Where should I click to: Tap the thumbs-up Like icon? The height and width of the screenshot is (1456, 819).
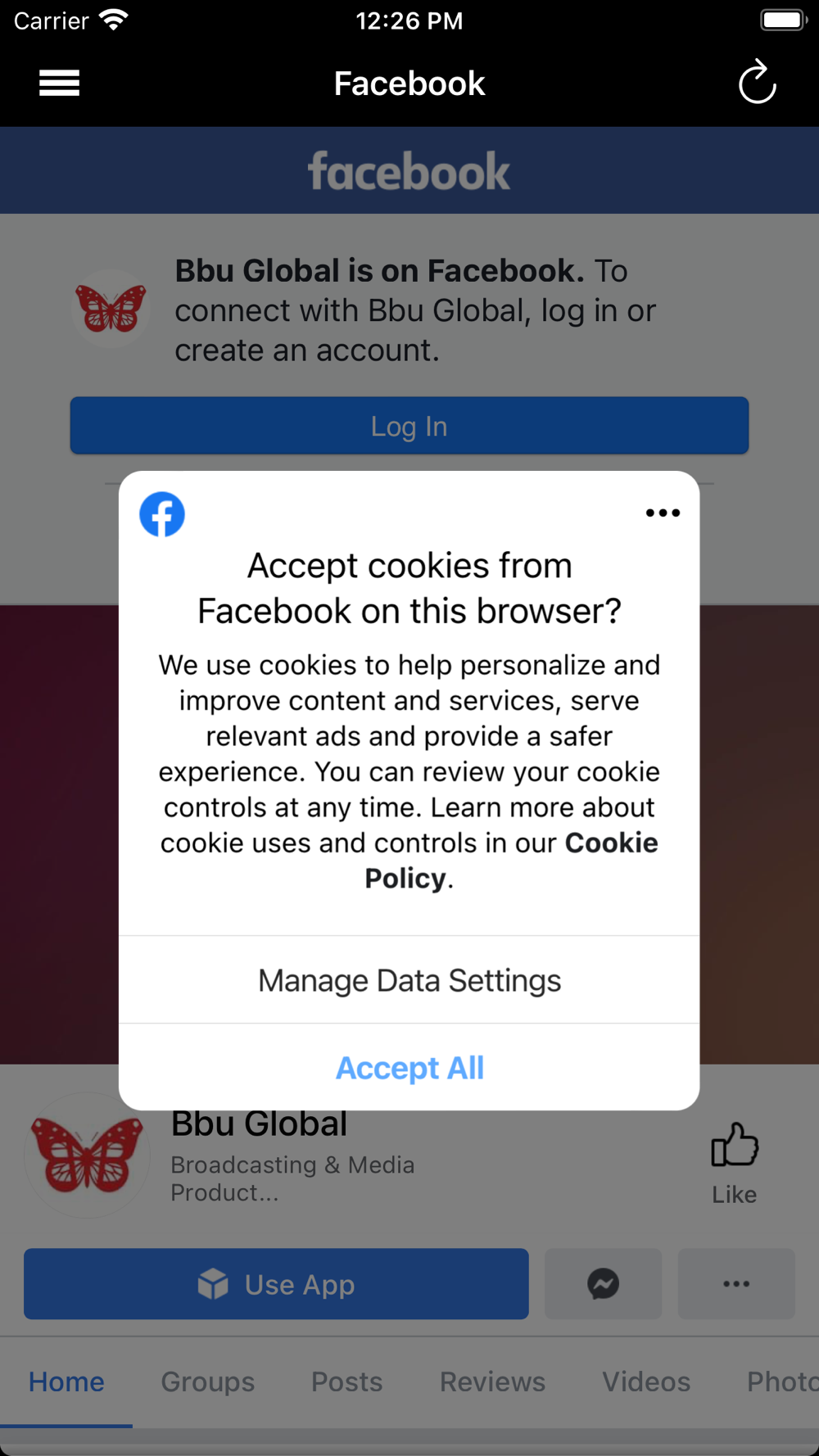[x=735, y=1145]
